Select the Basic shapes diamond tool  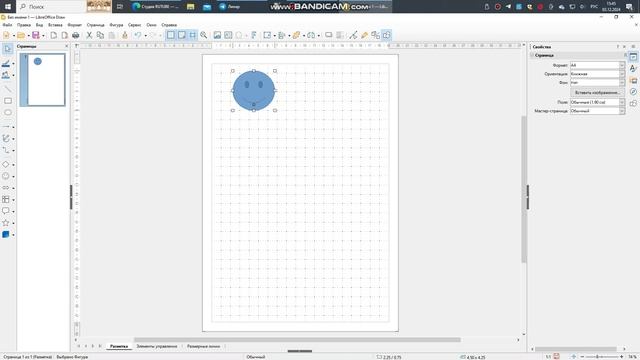coord(6,164)
